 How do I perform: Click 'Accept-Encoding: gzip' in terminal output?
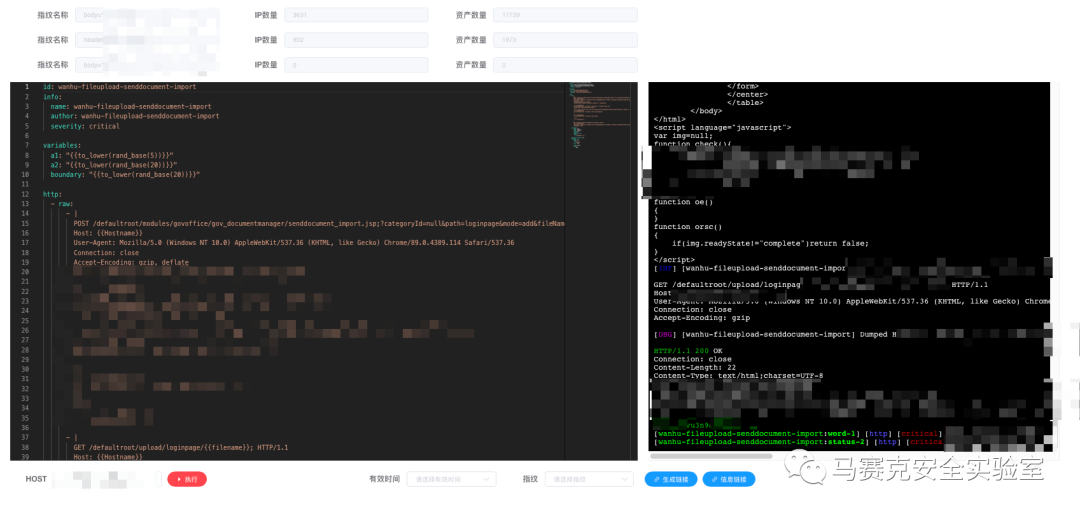pos(702,318)
